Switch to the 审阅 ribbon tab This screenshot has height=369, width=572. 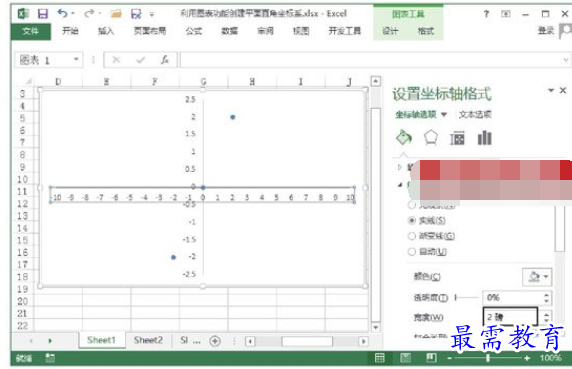265,31
